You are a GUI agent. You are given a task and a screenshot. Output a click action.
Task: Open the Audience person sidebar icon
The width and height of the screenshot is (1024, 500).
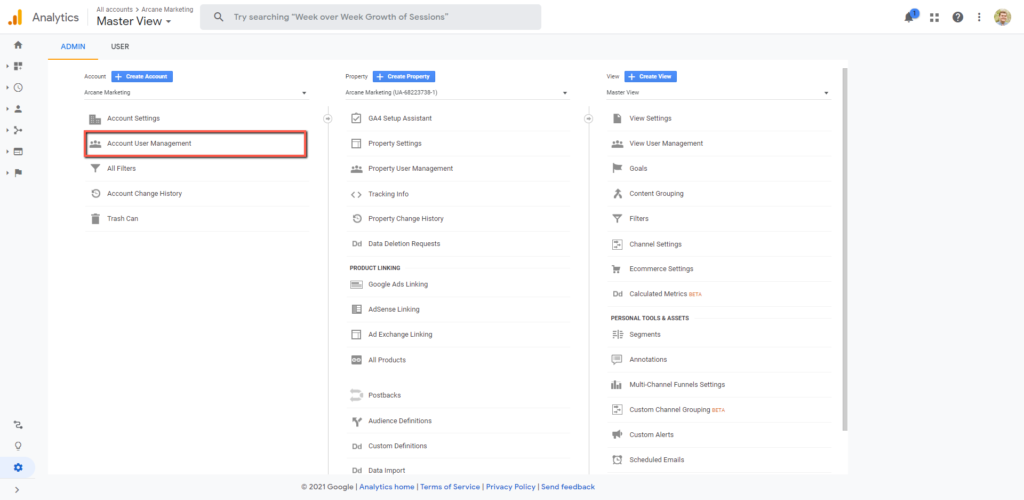pyautogui.click(x=18, y=109)
